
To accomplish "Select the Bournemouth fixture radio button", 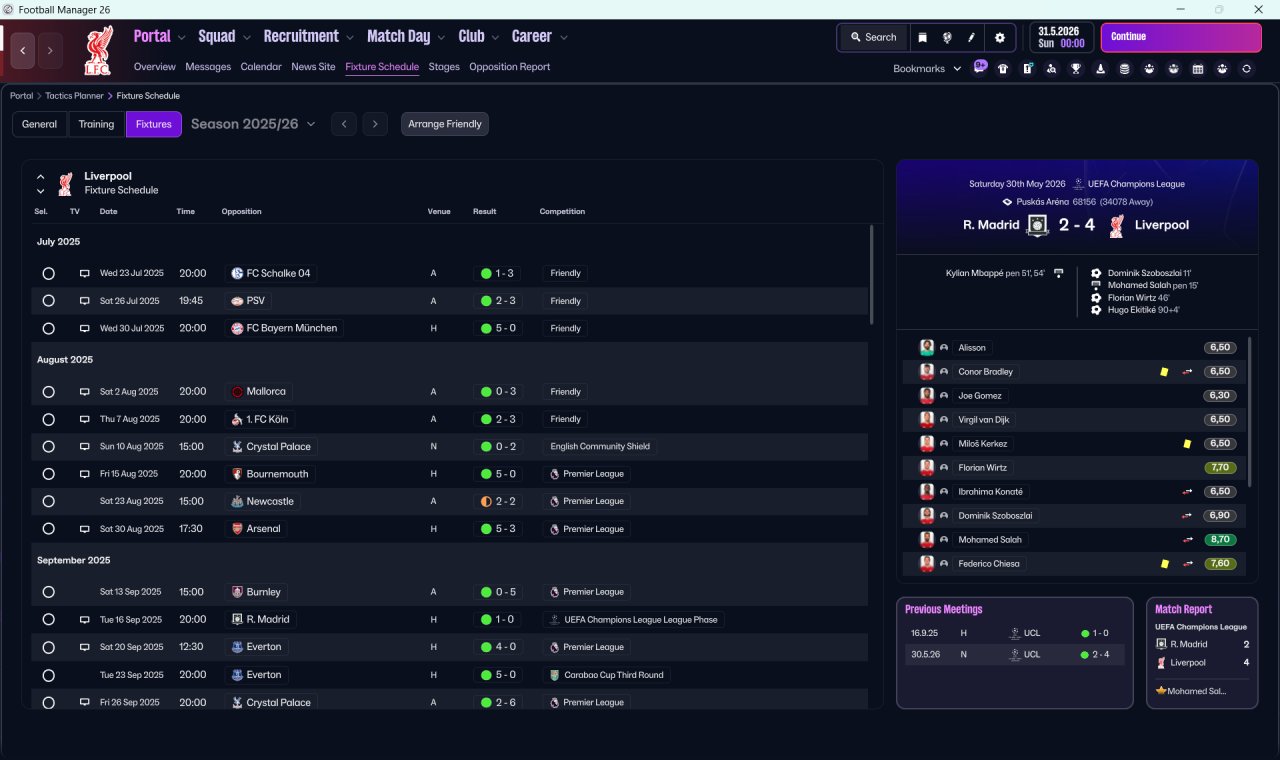I will click(48, 474).
